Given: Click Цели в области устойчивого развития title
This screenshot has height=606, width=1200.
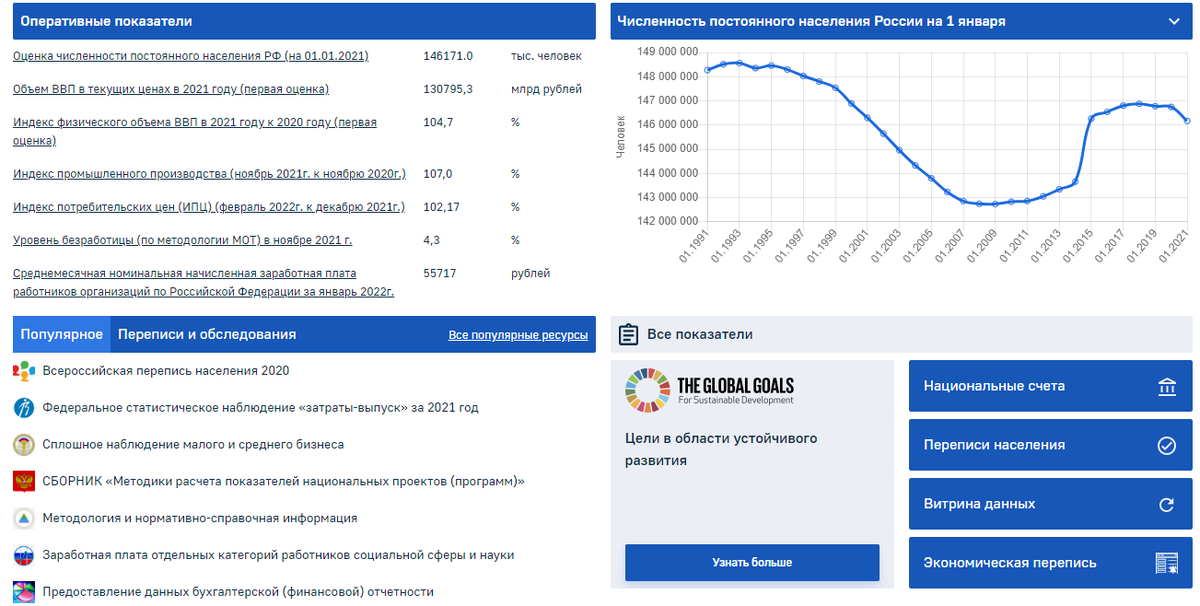Looking at the screenshot, I should tap(721, 450).
